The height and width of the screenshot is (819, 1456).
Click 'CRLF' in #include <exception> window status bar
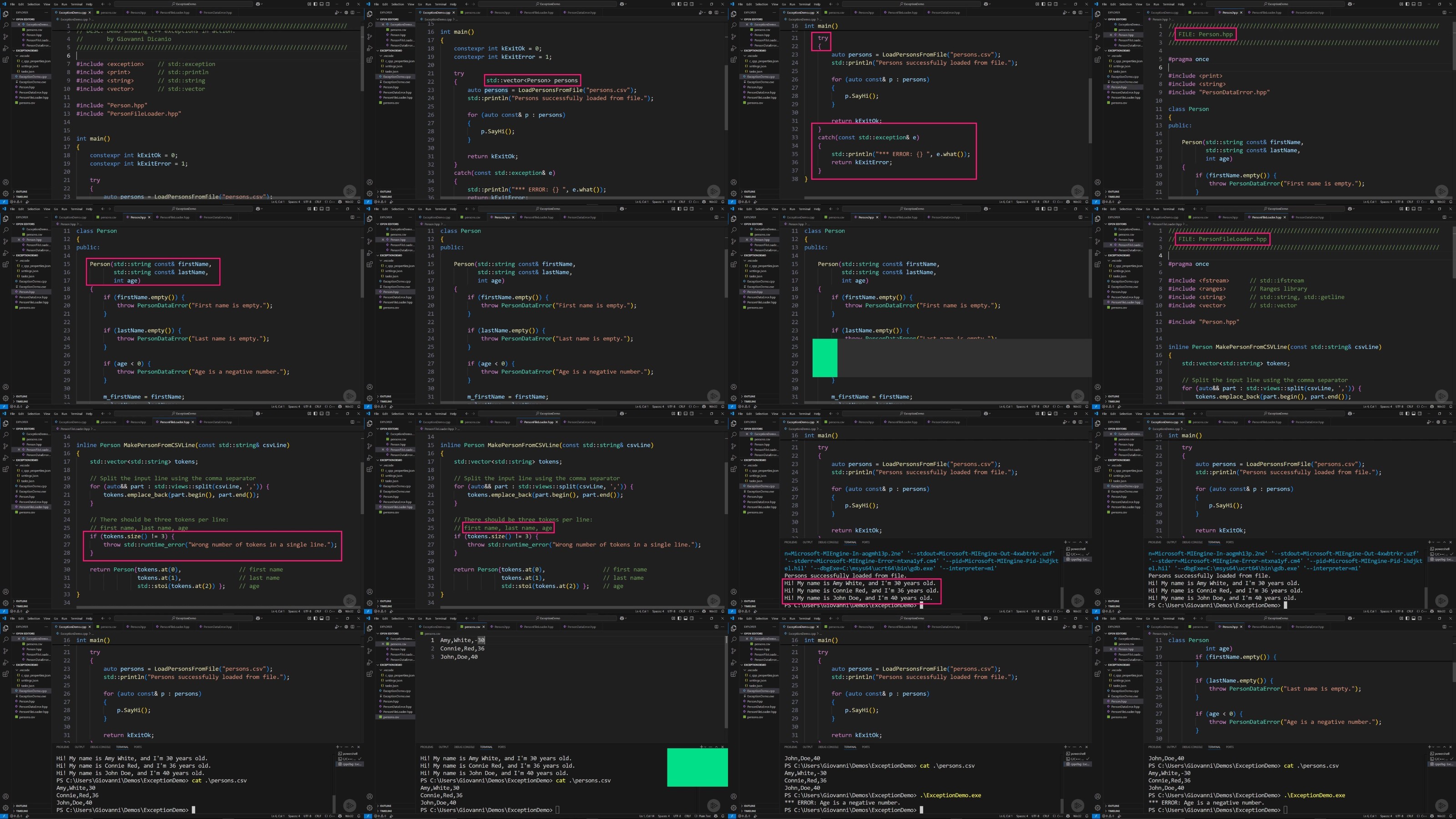coord(318,202)
